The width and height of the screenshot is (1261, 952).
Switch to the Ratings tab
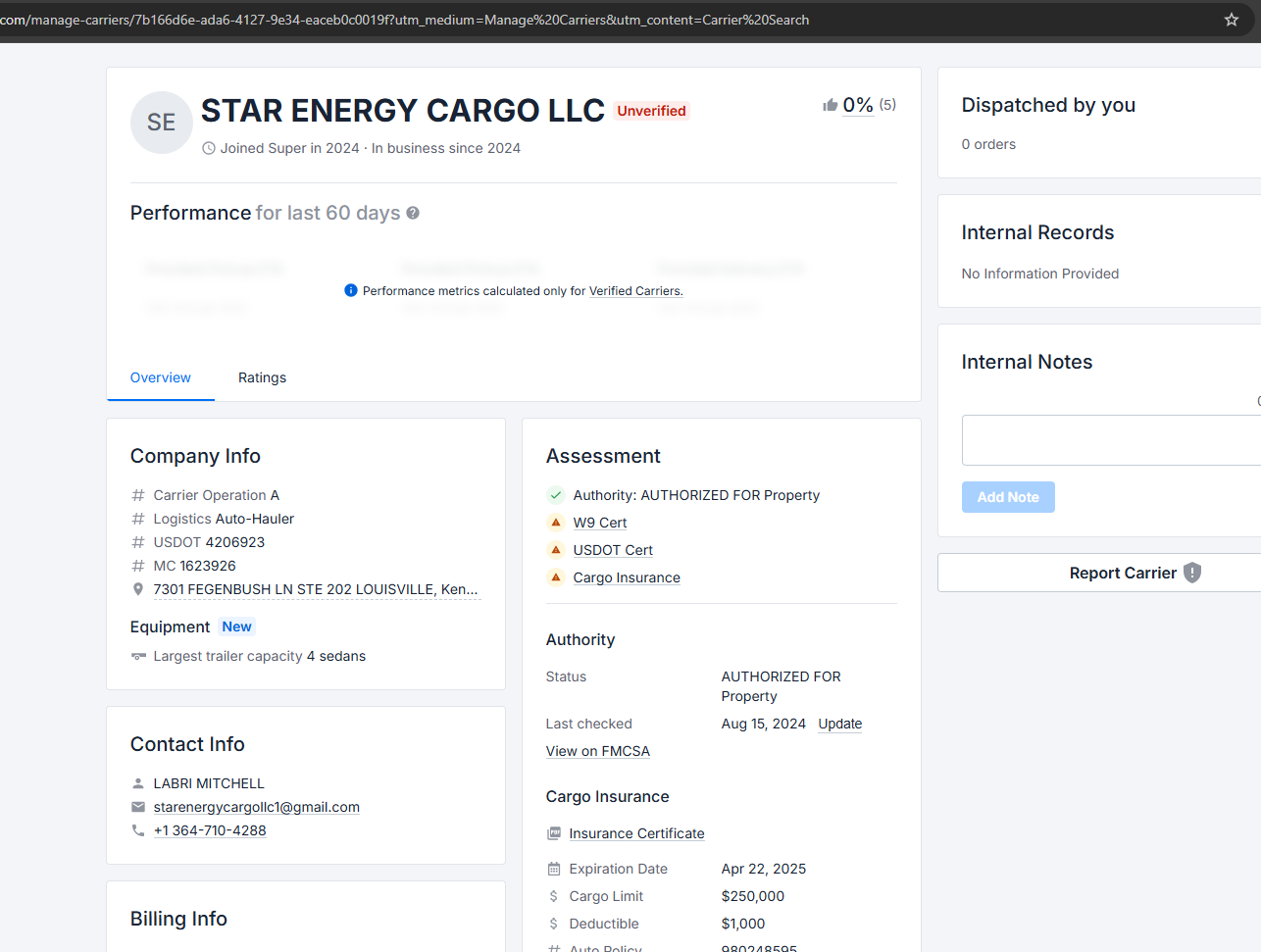(x=263, y=377)
